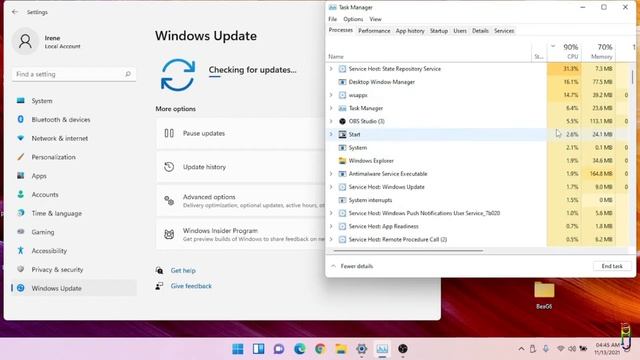Image resolution: width=640 pixels, height=360 pixels.
Task: Click the Task Manager vertical scrollbar
Action: pyautogui.click(x=633, y=77)
